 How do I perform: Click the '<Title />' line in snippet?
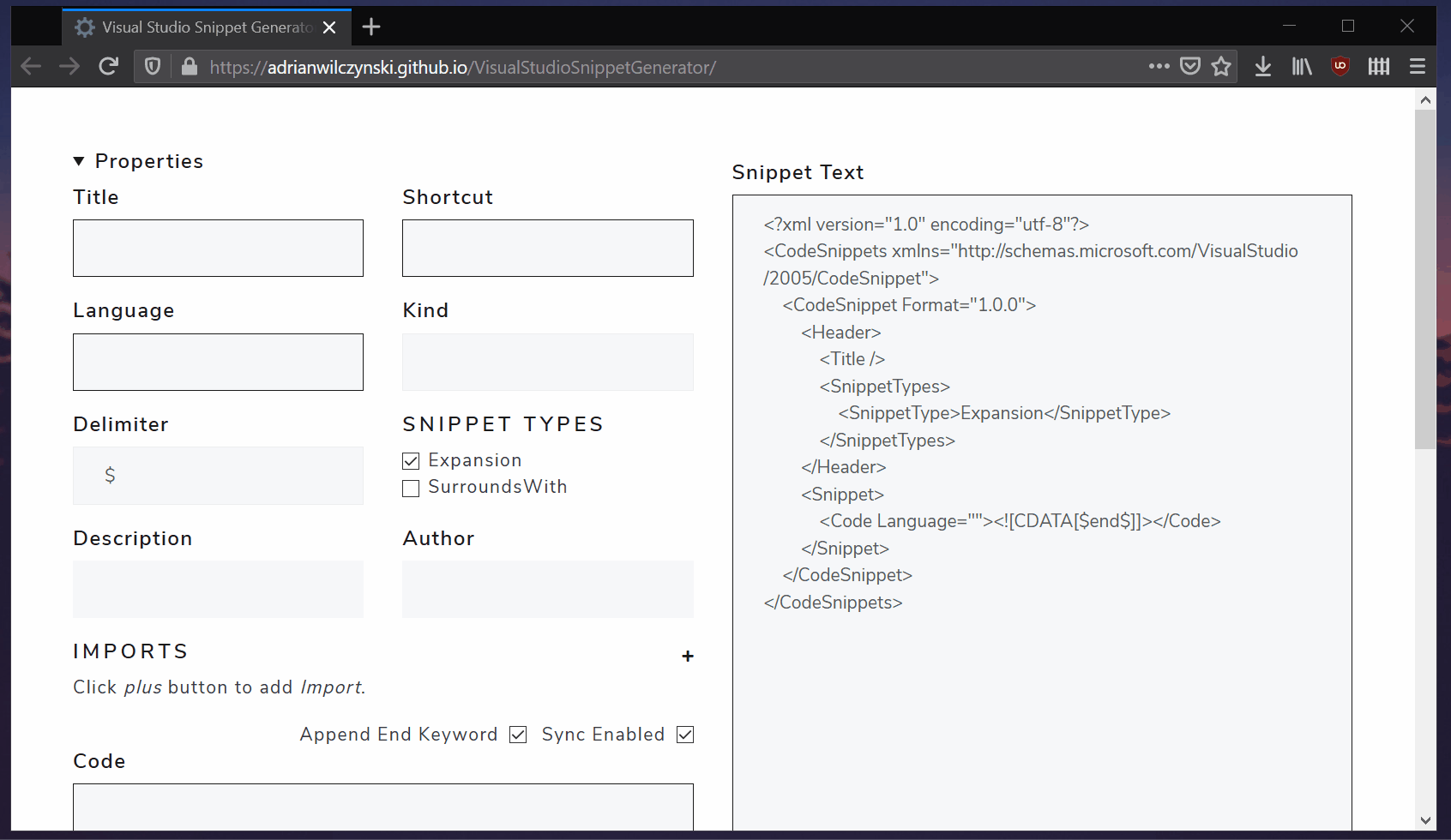click(852, 359)
